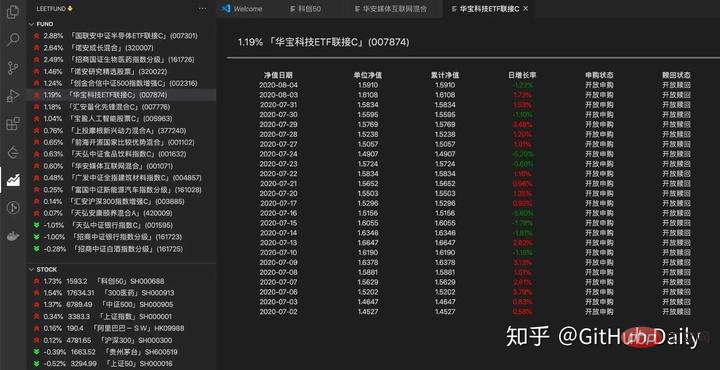
Task: Click the 赎回状态 column header
Action: (x=676, y=75)
